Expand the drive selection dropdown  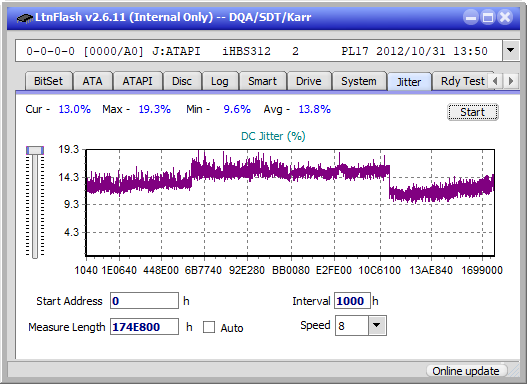tap(511, 51)
